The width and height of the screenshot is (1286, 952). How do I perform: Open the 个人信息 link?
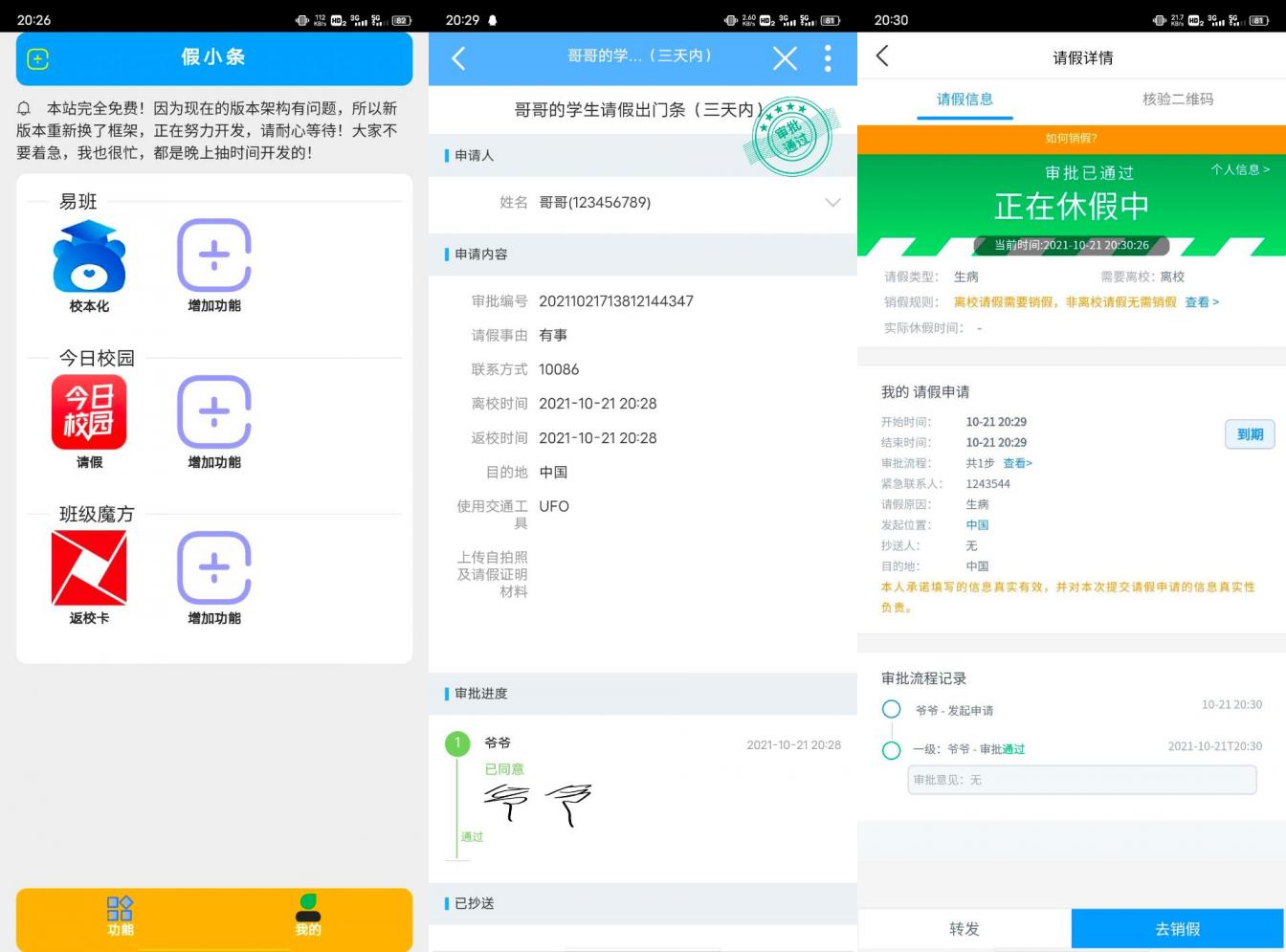1237,169
